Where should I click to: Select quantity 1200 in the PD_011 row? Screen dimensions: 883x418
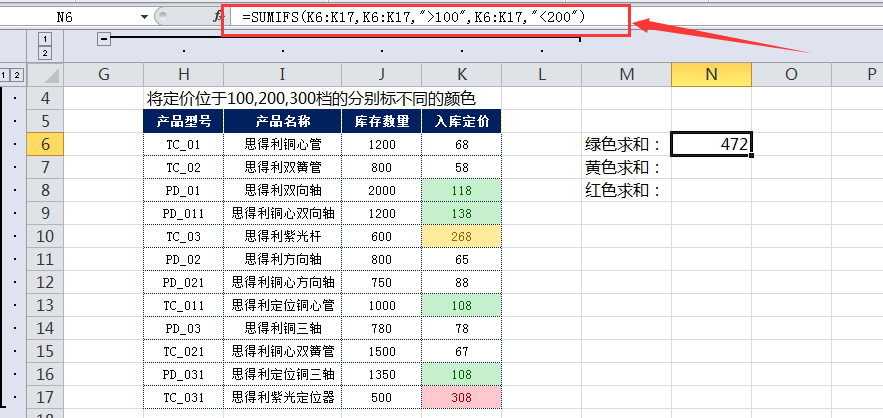pyautogui.click(x=382, y=214)
